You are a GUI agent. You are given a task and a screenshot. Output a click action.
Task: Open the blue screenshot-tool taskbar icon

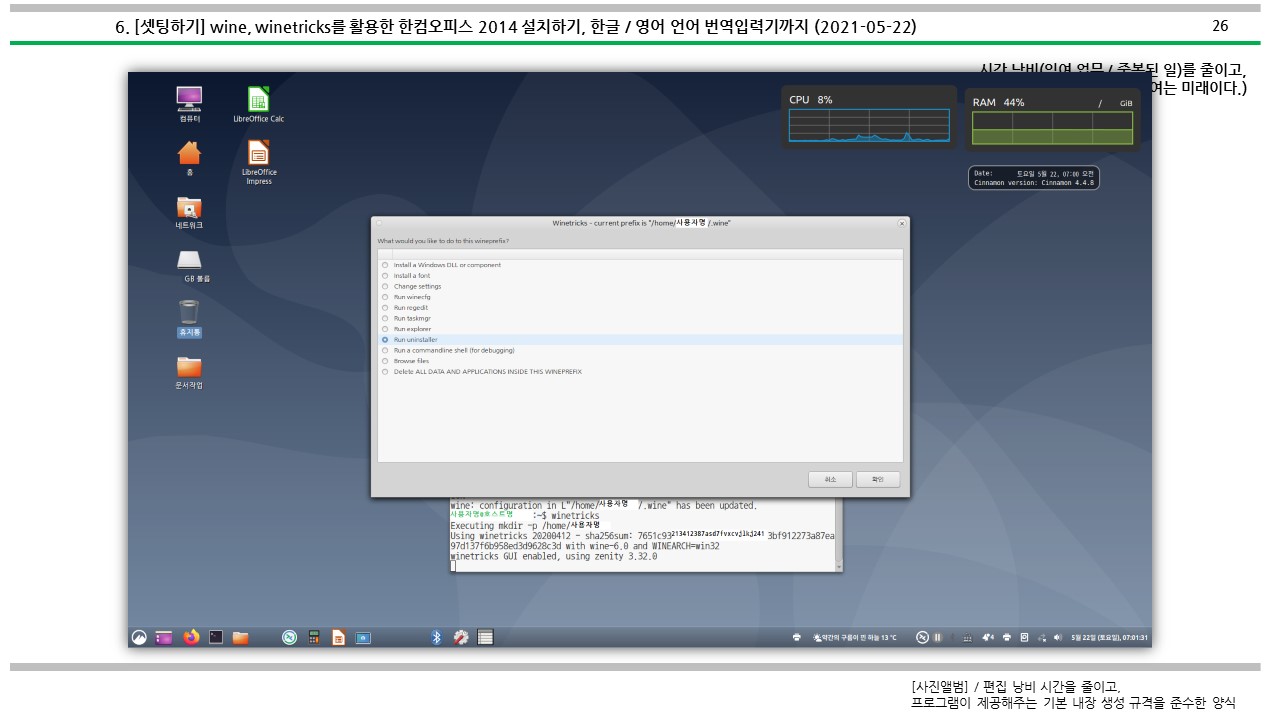(x=363, y=637)
